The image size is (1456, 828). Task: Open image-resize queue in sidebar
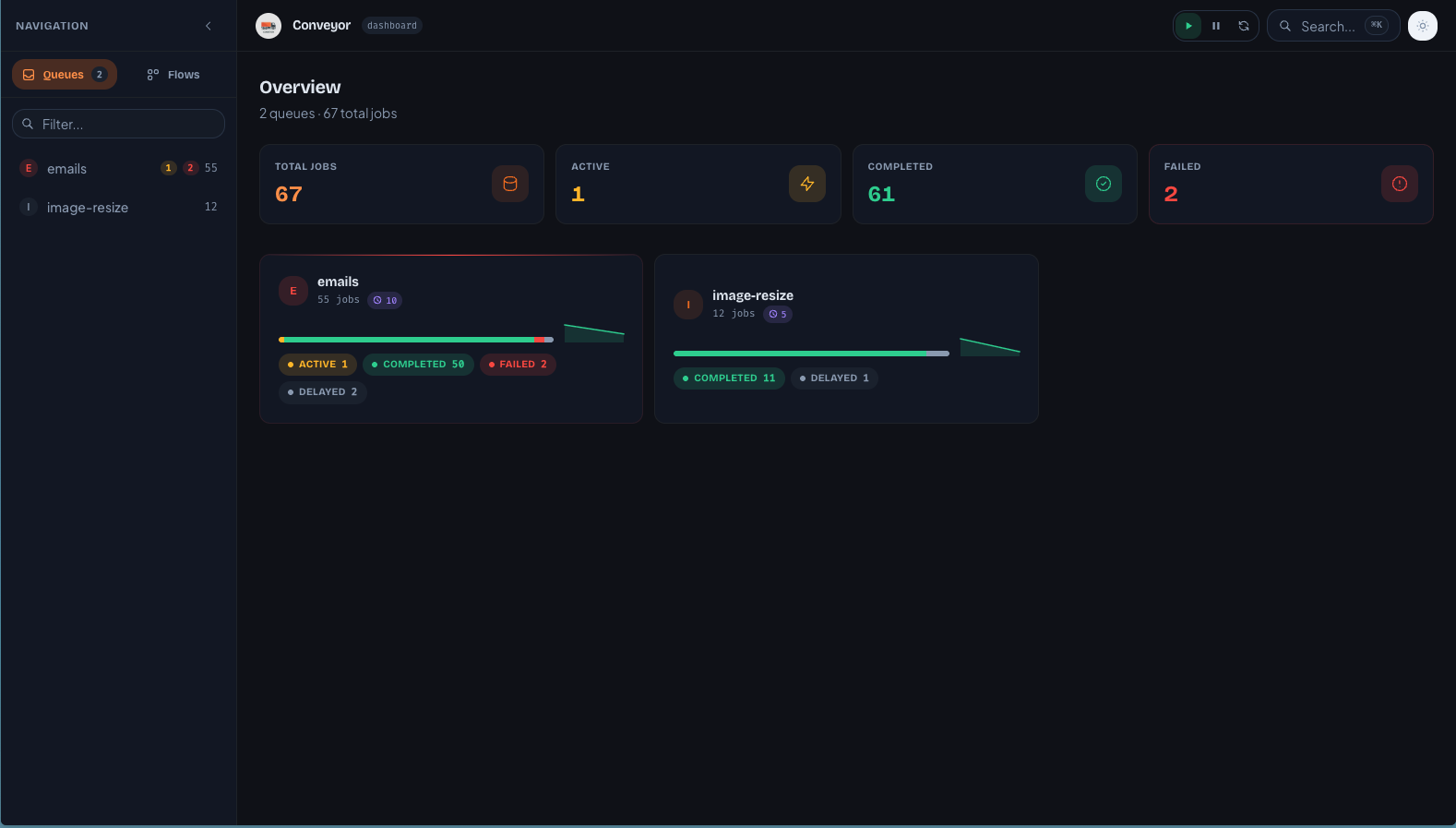point(88,208)
